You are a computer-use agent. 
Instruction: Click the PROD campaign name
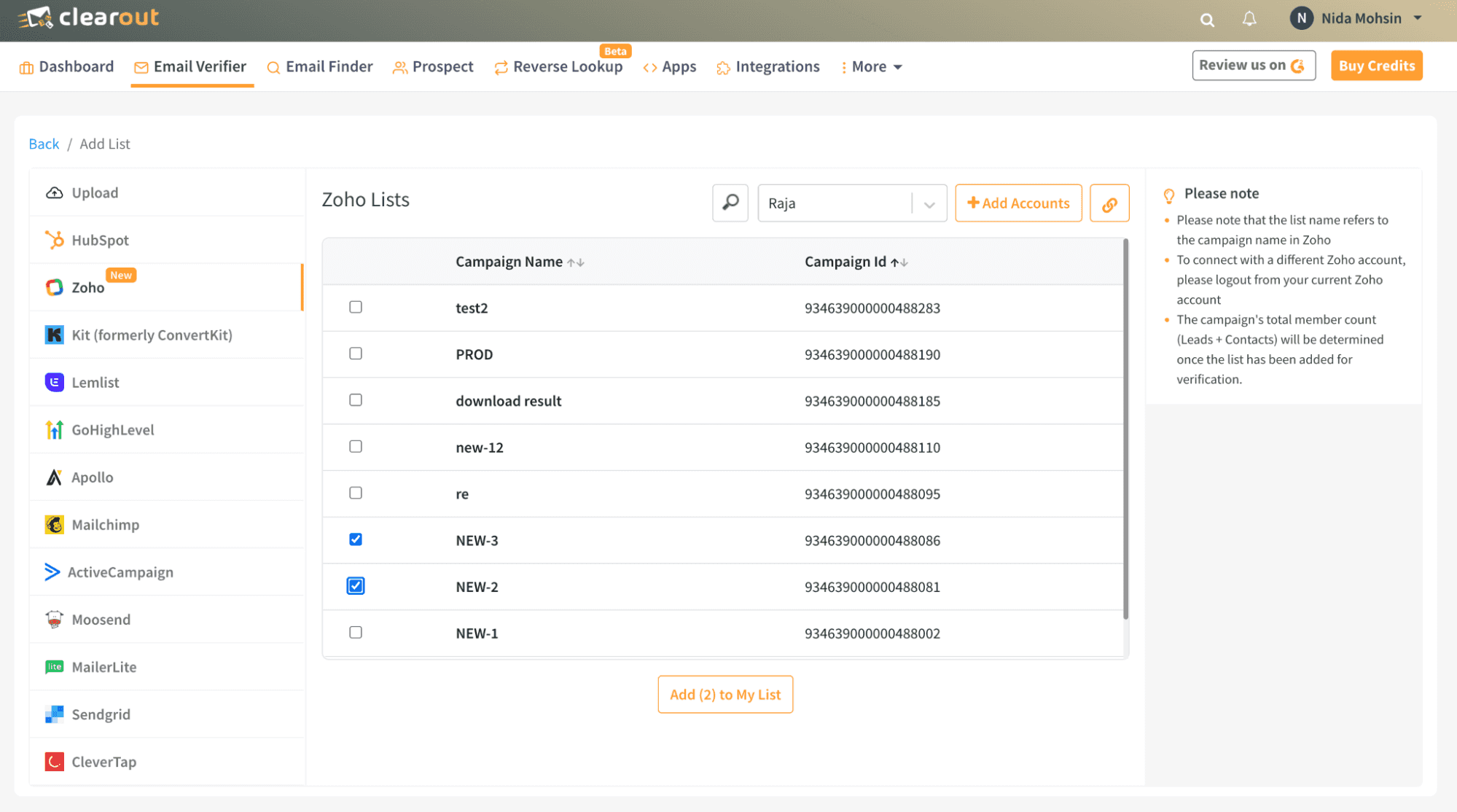(x=474, y=354)
